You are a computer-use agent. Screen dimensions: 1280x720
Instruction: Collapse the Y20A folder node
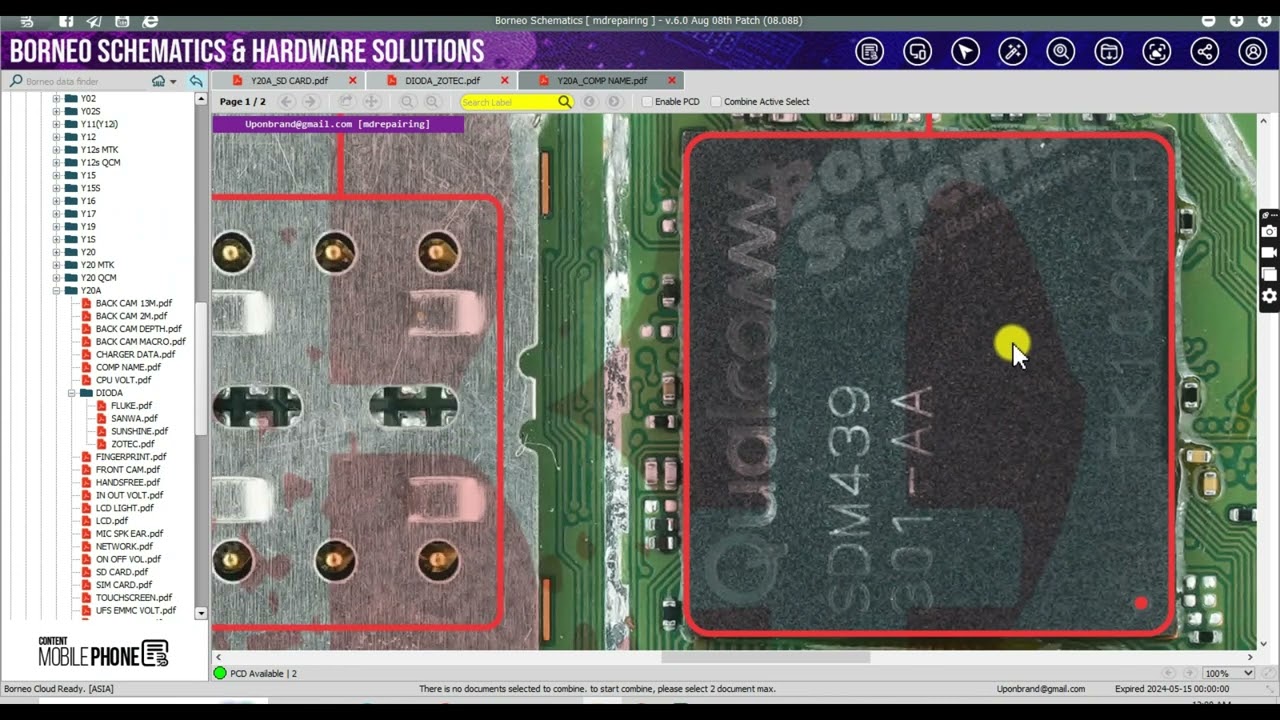[56, 291]
